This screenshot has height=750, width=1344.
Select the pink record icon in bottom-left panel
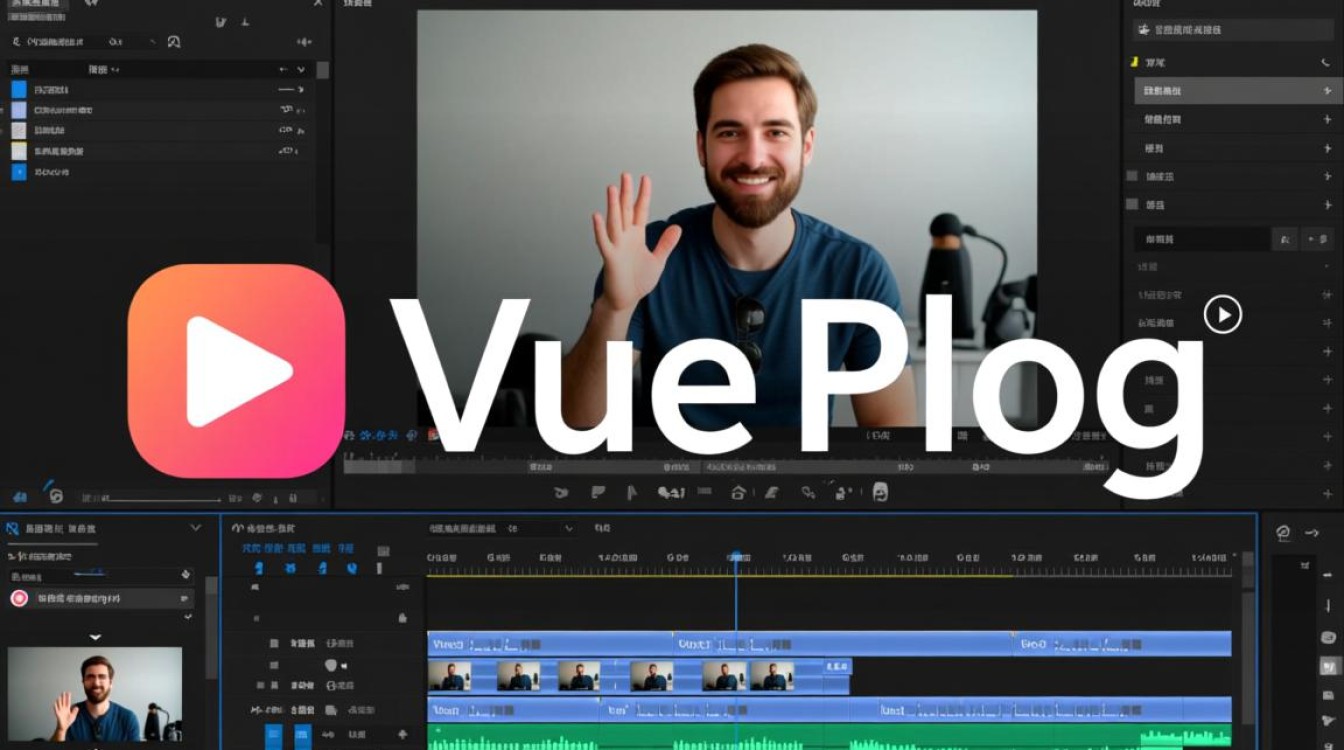coord(19,598)
